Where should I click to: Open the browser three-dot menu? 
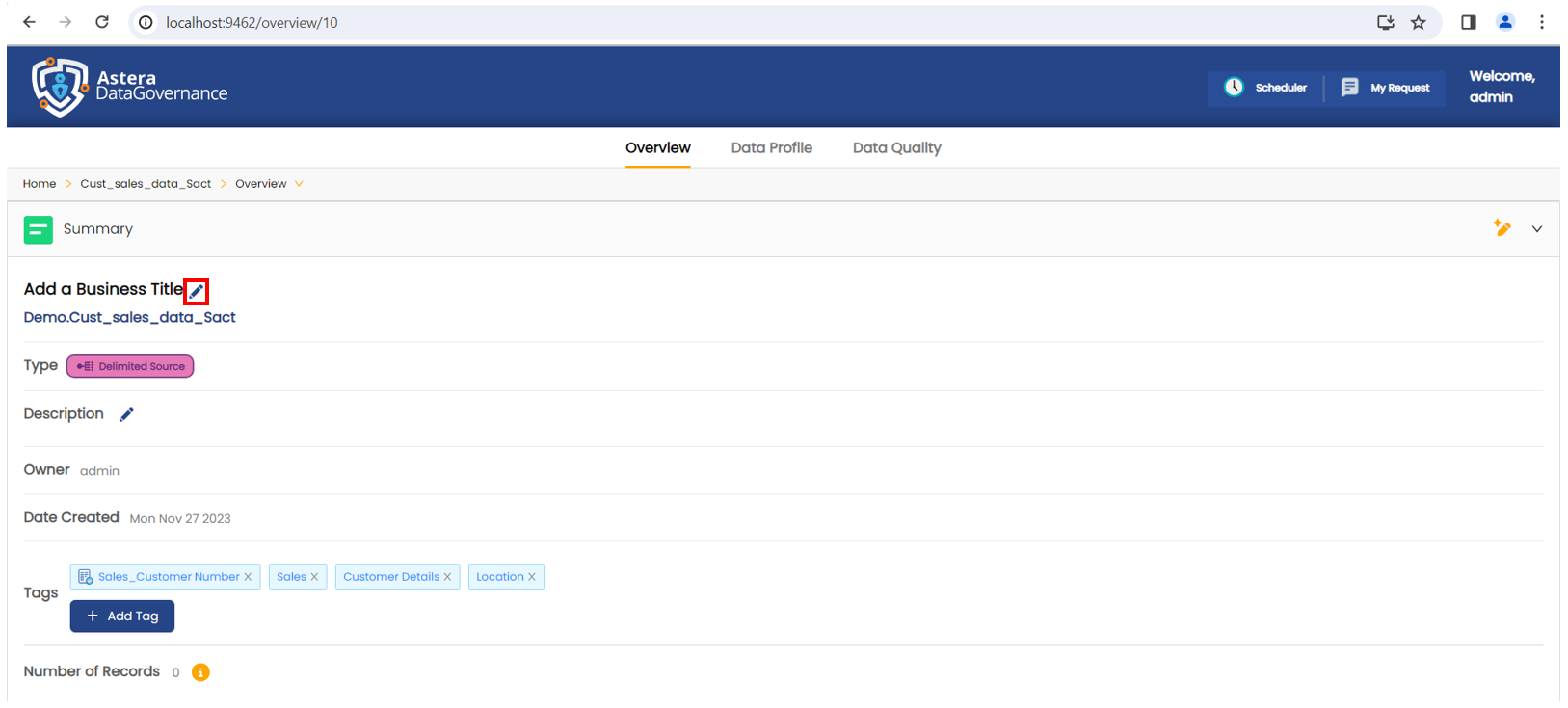(1542, 22)
